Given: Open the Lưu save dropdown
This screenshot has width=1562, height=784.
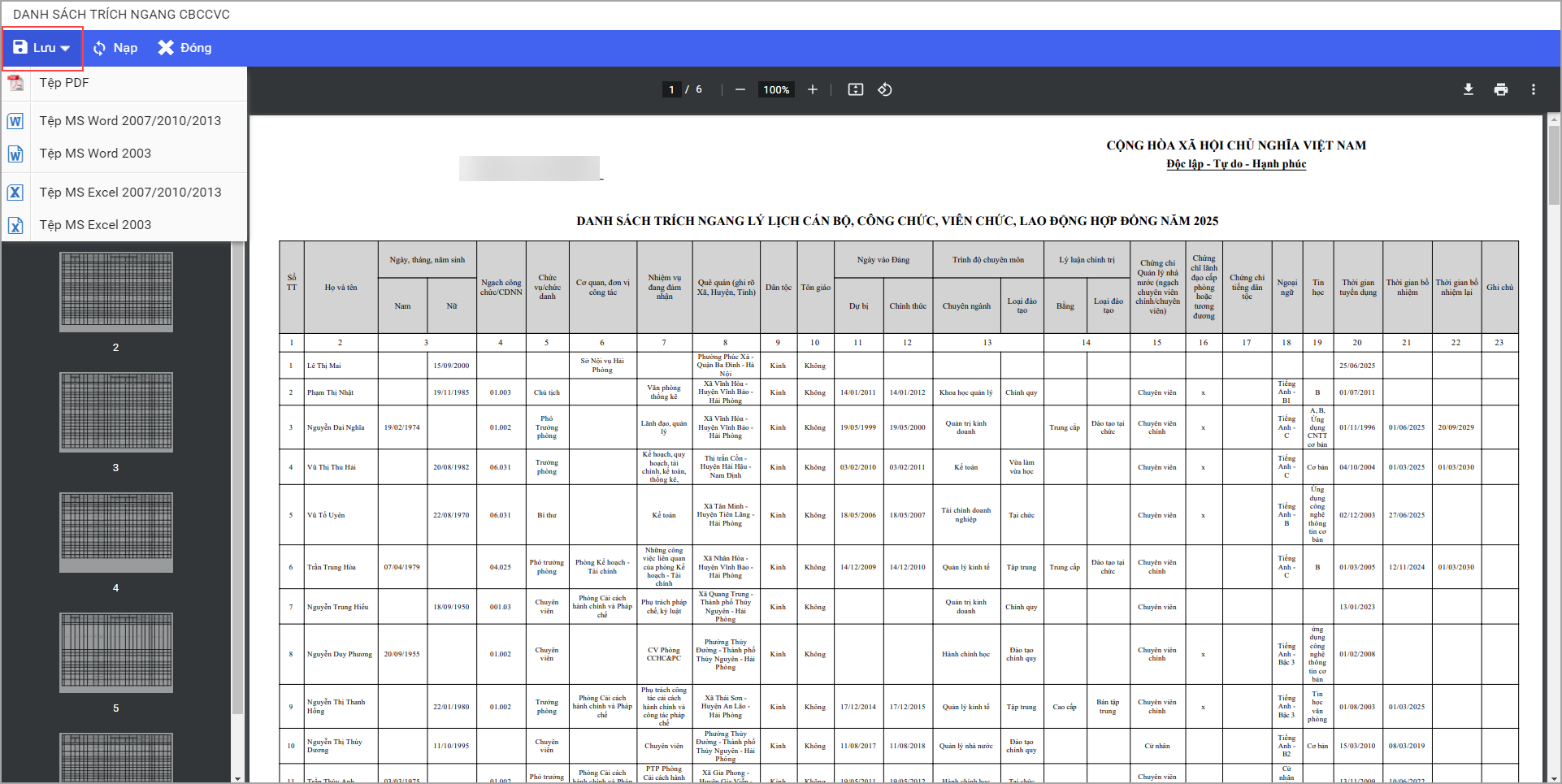Looking at the screenshot, I should coord(42,48).
